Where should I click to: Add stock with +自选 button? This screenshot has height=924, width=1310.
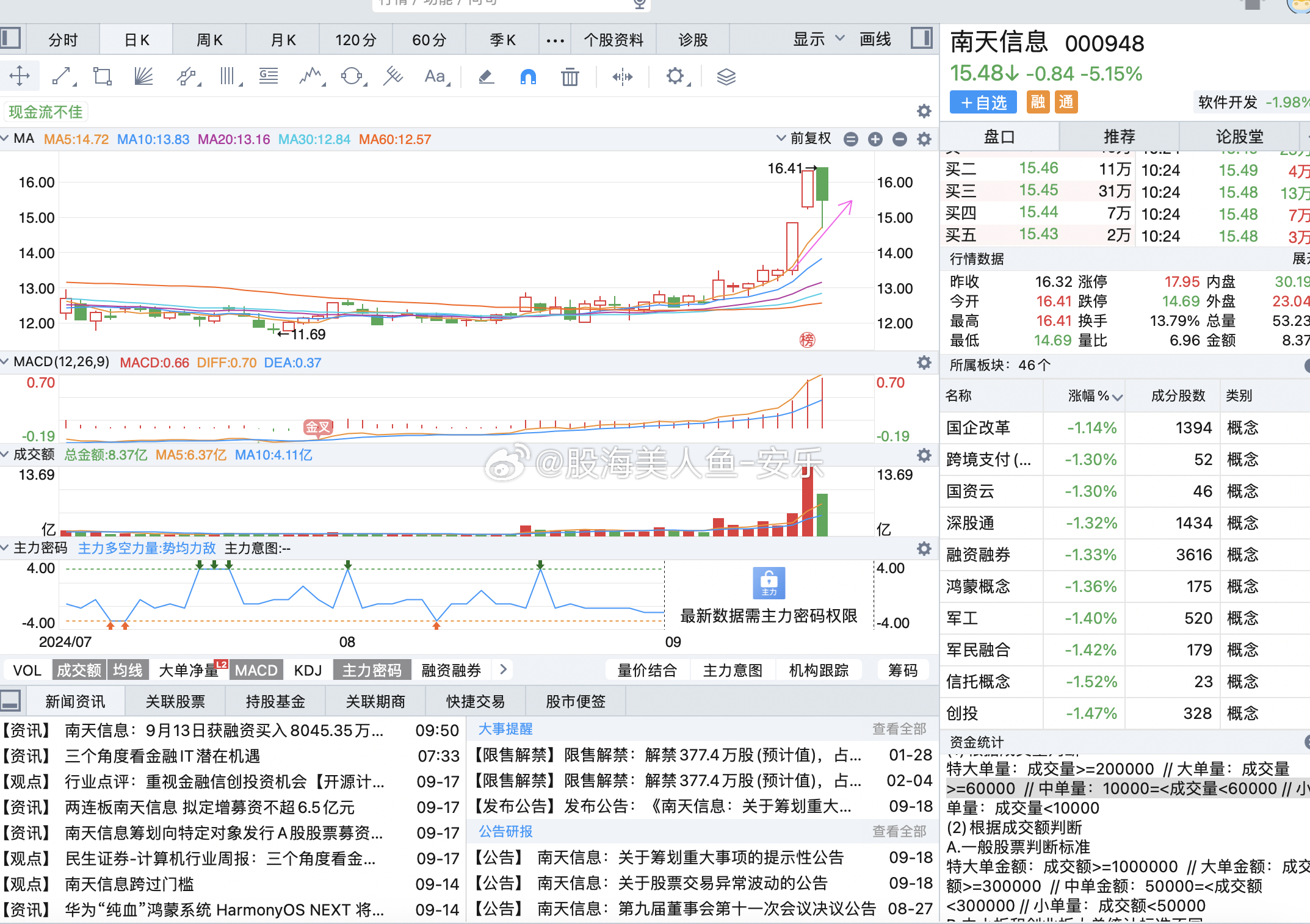[983, 102]
